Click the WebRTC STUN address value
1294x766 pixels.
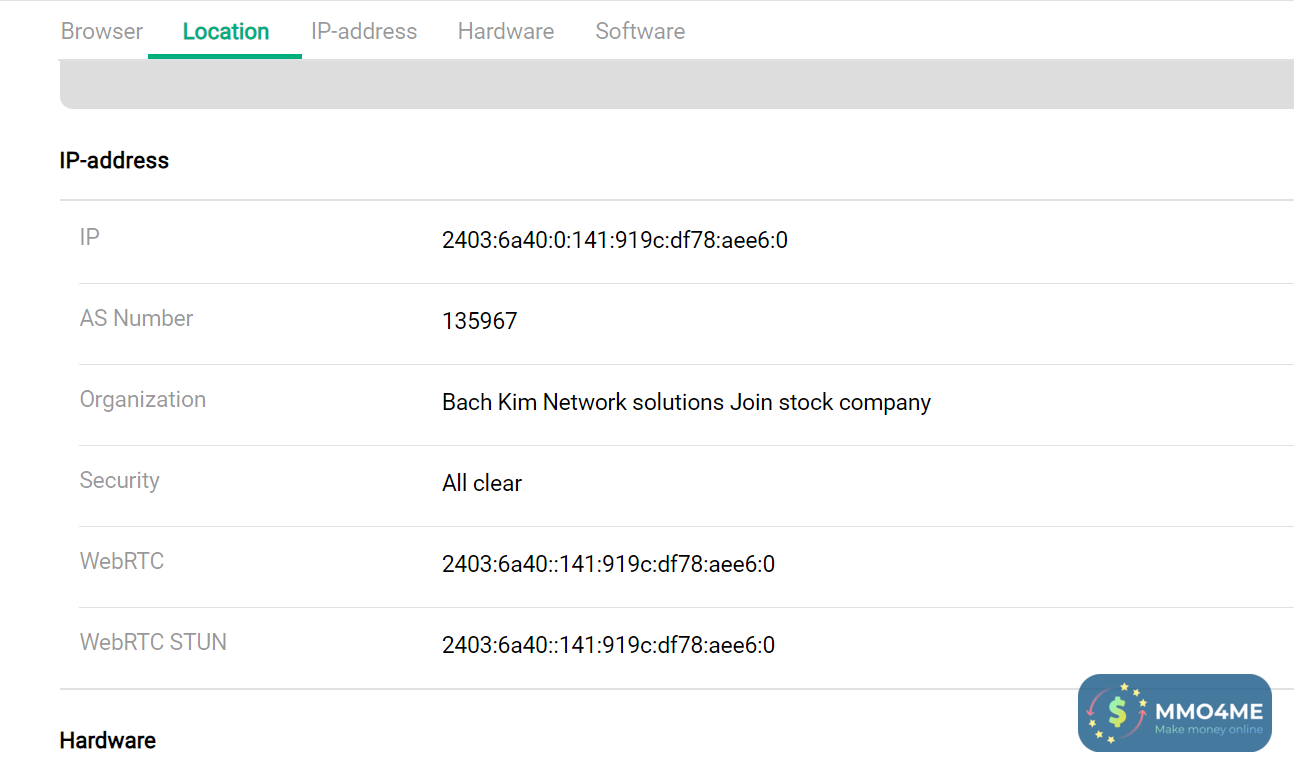pyautogui.click(x=608, y=645)
